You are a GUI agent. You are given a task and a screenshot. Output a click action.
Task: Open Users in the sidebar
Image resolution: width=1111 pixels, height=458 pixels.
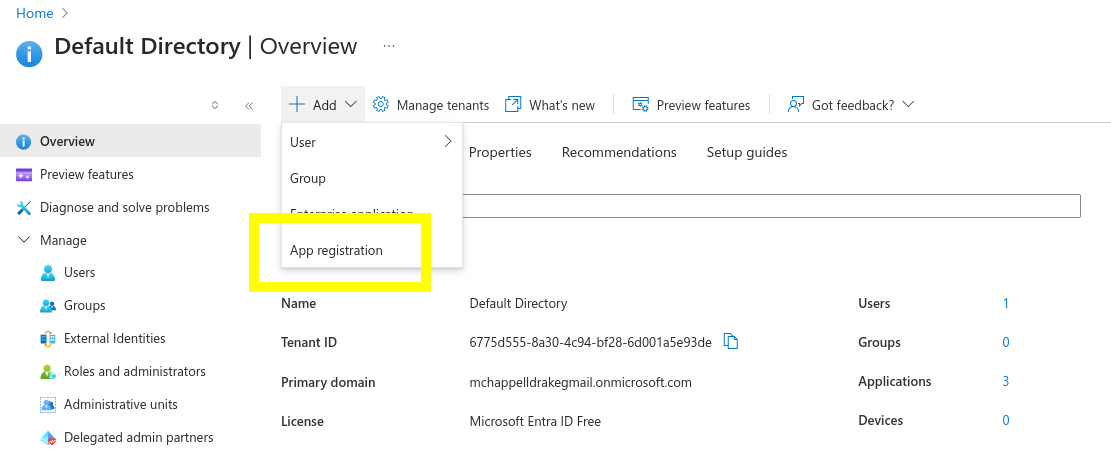tap(79, 272)
